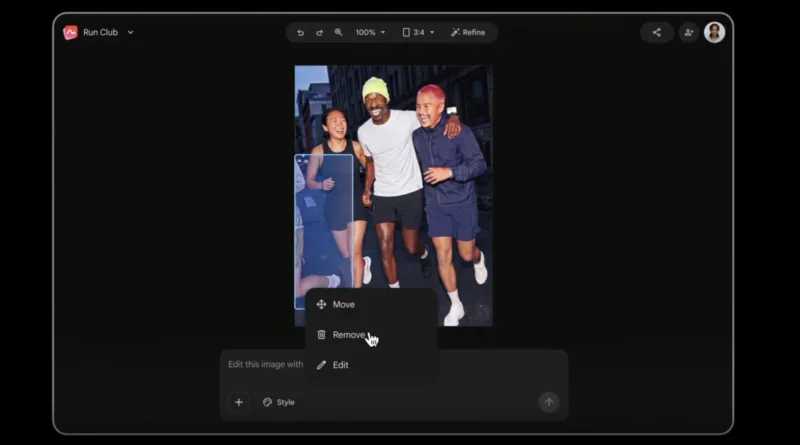800x445 pixels.
Task: Expand the Run Club project dropdown
Action: 131,32
